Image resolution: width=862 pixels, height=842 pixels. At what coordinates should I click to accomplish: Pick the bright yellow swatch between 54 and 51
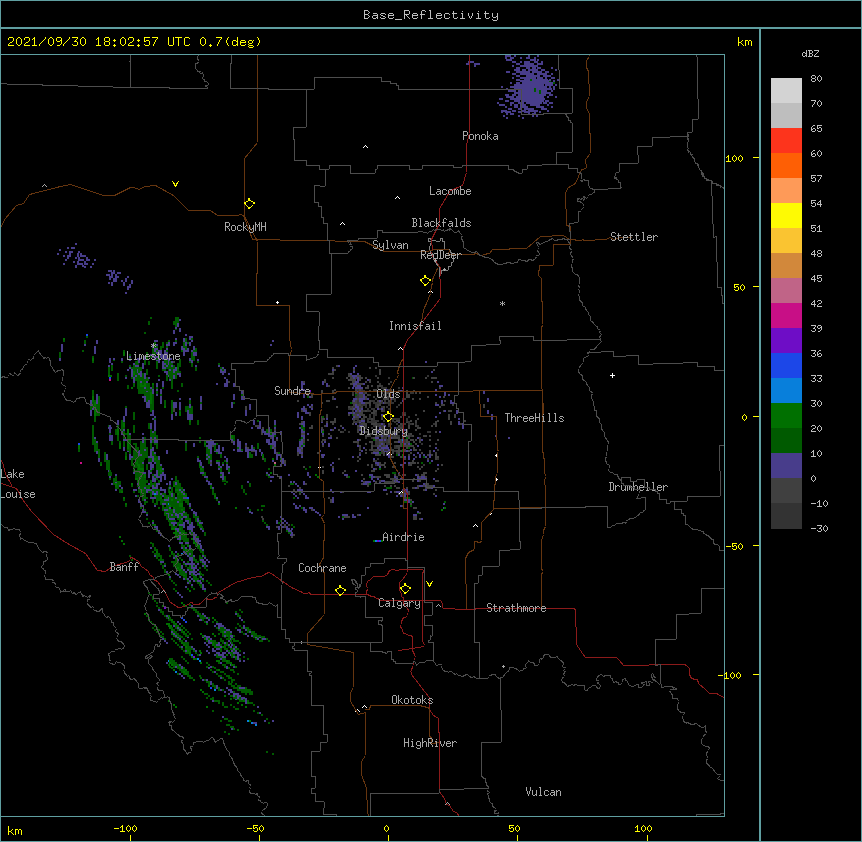pyautogui.click(x=786, y=215)
